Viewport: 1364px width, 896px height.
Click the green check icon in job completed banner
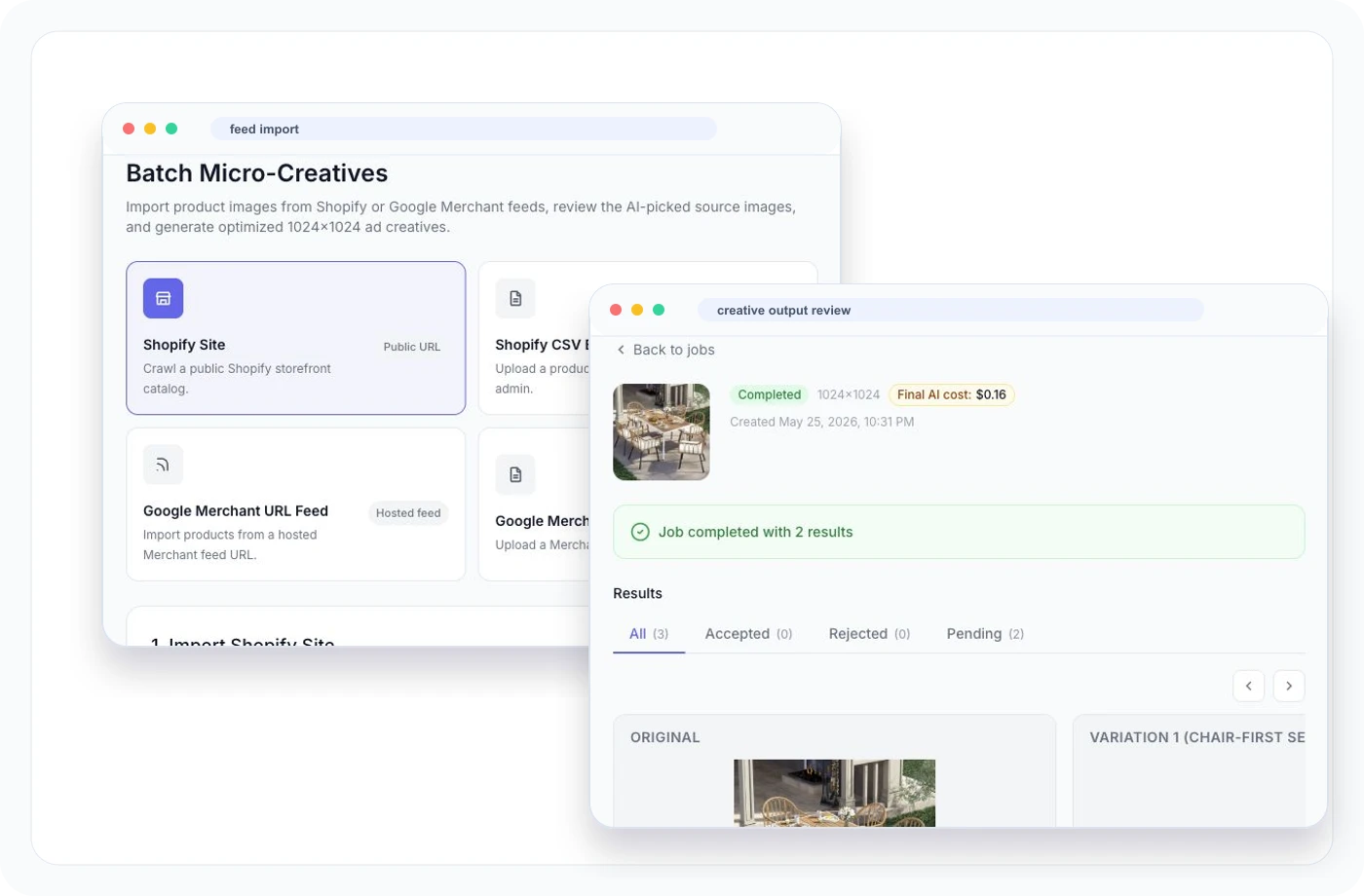click(x=640, y=532)
